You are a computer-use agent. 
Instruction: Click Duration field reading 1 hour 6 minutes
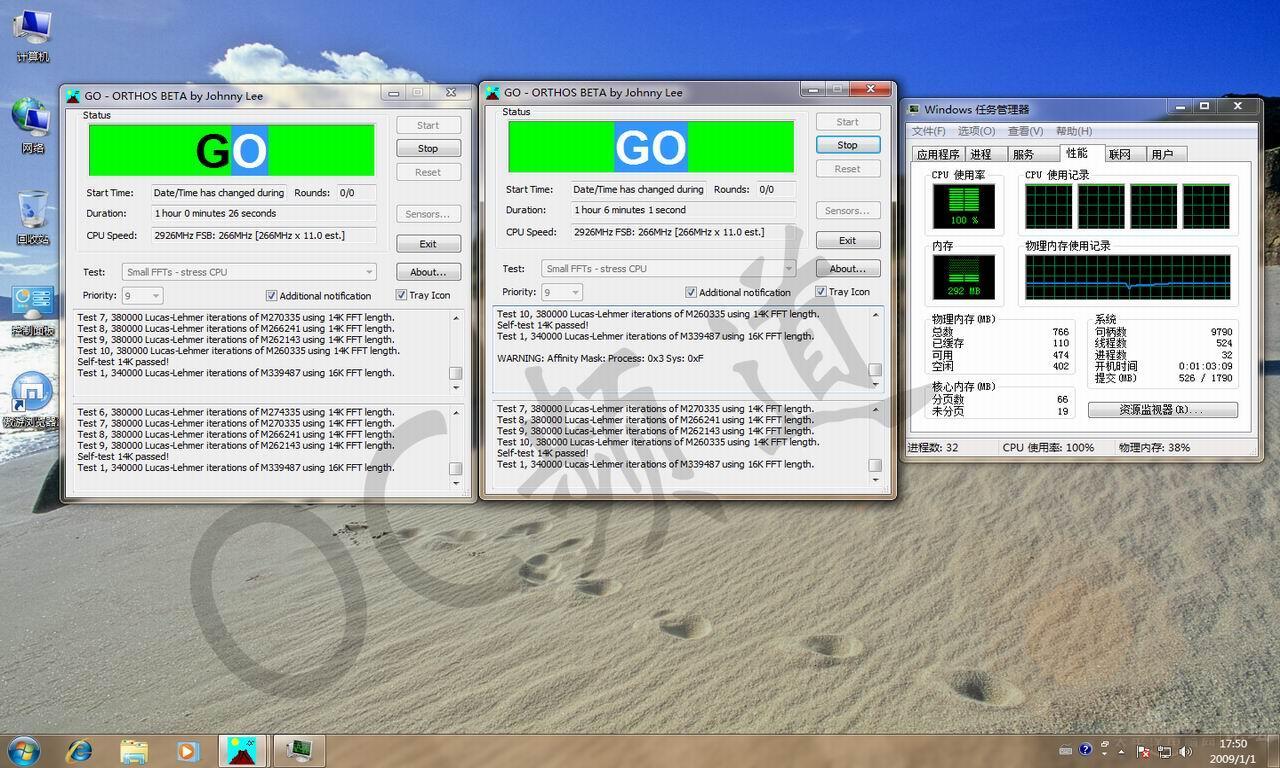(684, 210)
